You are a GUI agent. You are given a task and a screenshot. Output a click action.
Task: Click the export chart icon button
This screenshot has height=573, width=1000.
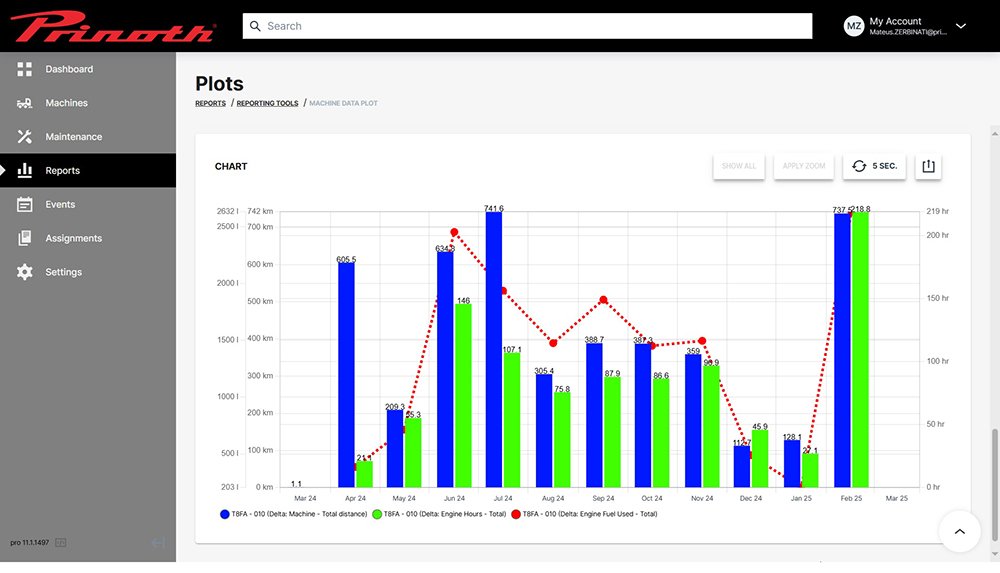(x=928, y=166)
